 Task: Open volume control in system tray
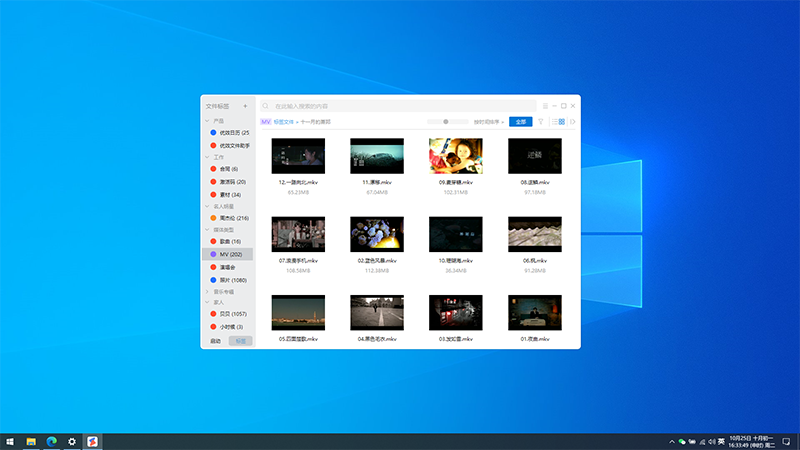(x=712, y=442)
